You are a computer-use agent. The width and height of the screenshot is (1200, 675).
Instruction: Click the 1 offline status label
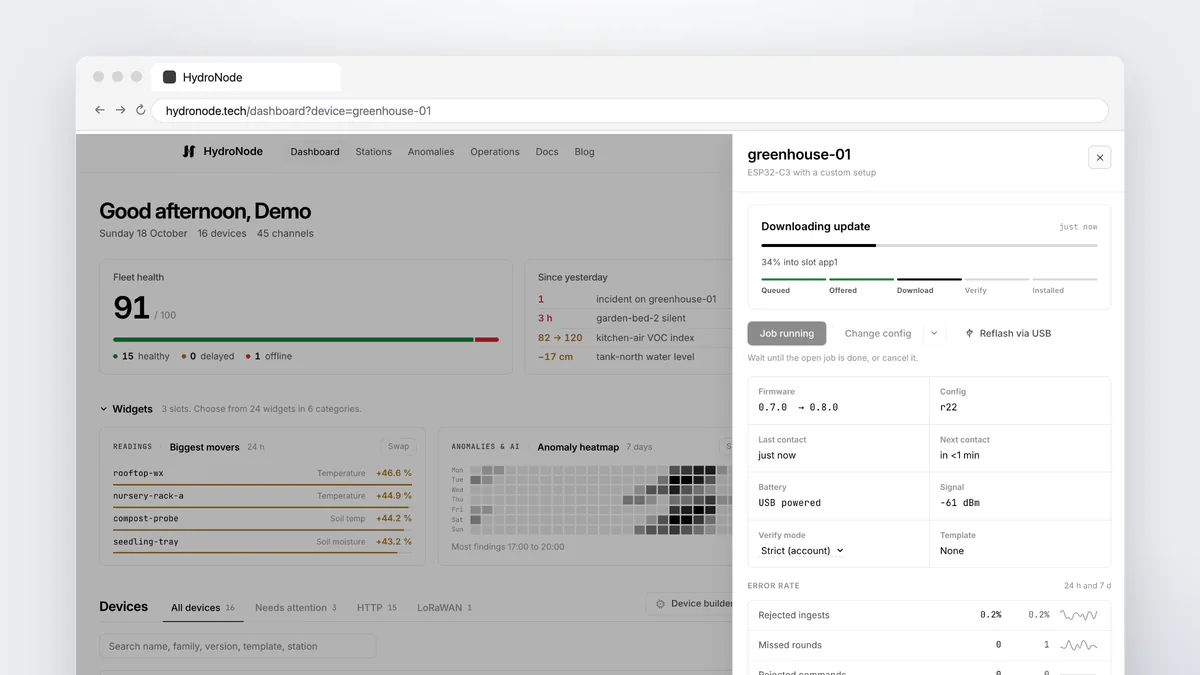[269, 356]
